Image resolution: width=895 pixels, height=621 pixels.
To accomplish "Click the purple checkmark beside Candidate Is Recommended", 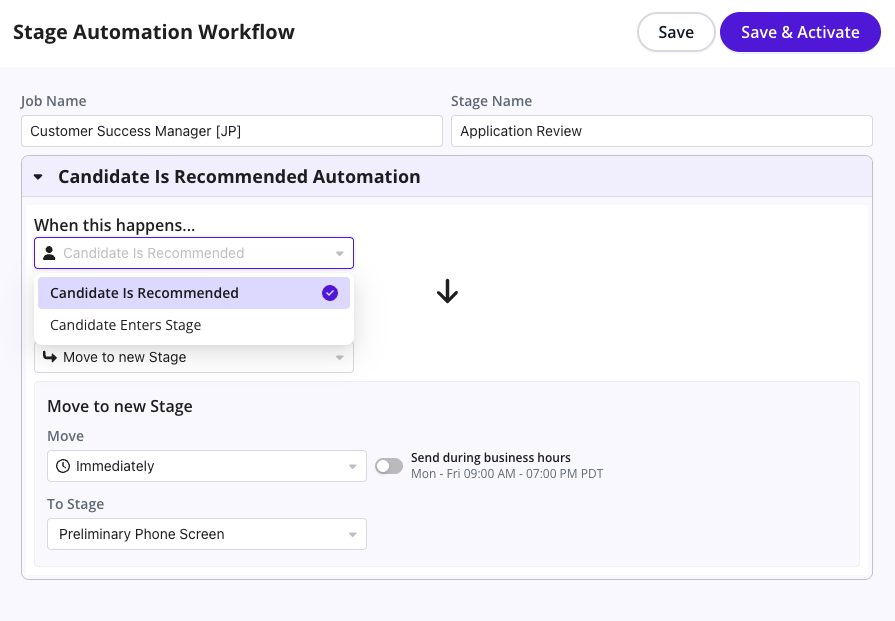I will pos(330,293).
